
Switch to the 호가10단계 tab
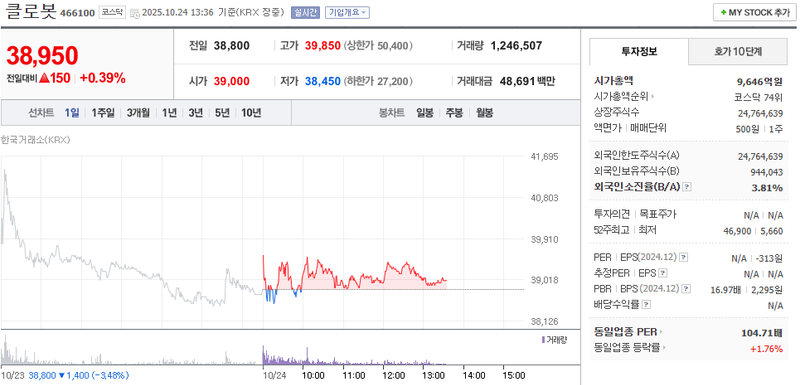pyautogui.click(x=738, y=51)
